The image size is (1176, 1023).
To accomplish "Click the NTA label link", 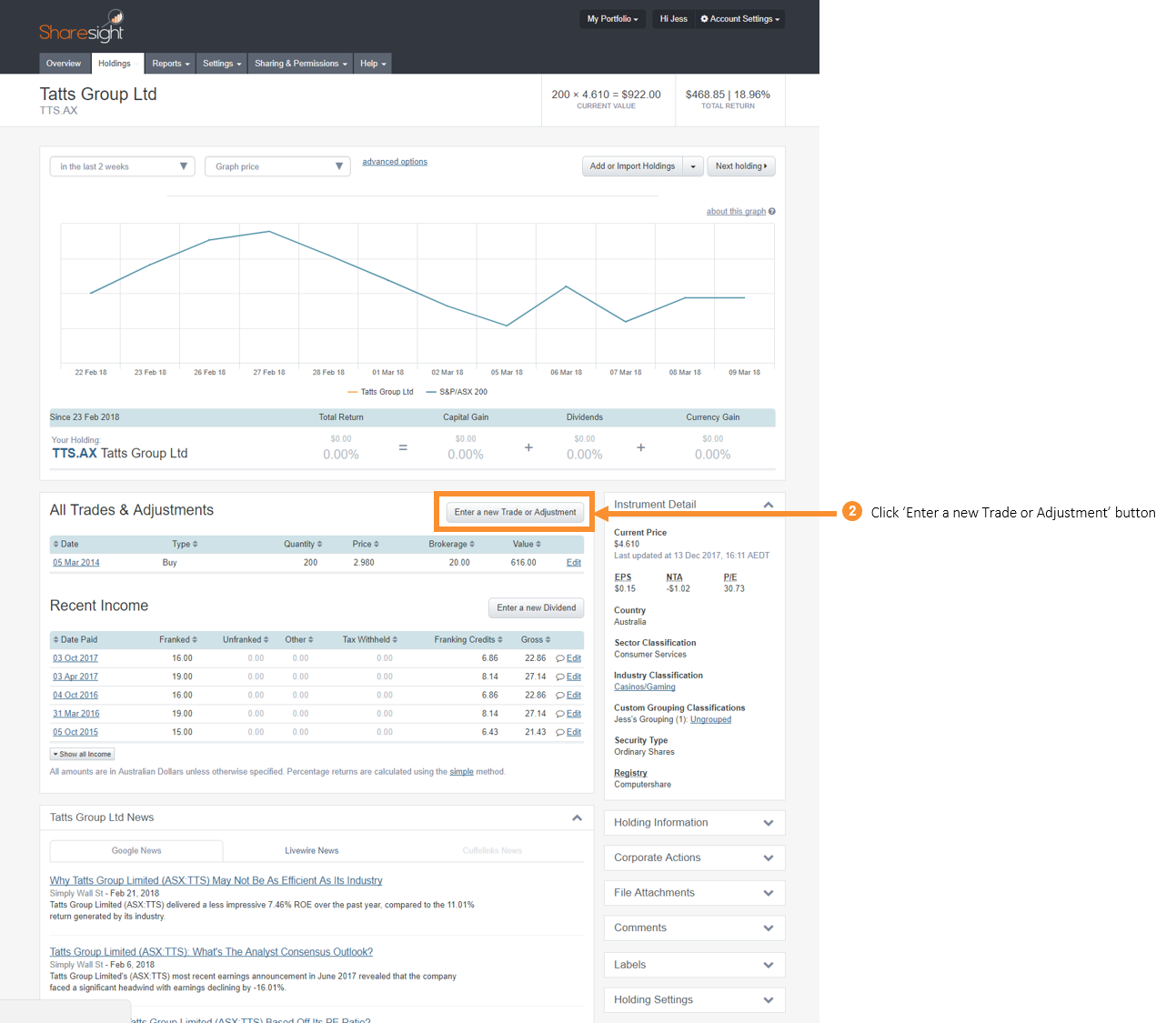I will click(674, 577).
